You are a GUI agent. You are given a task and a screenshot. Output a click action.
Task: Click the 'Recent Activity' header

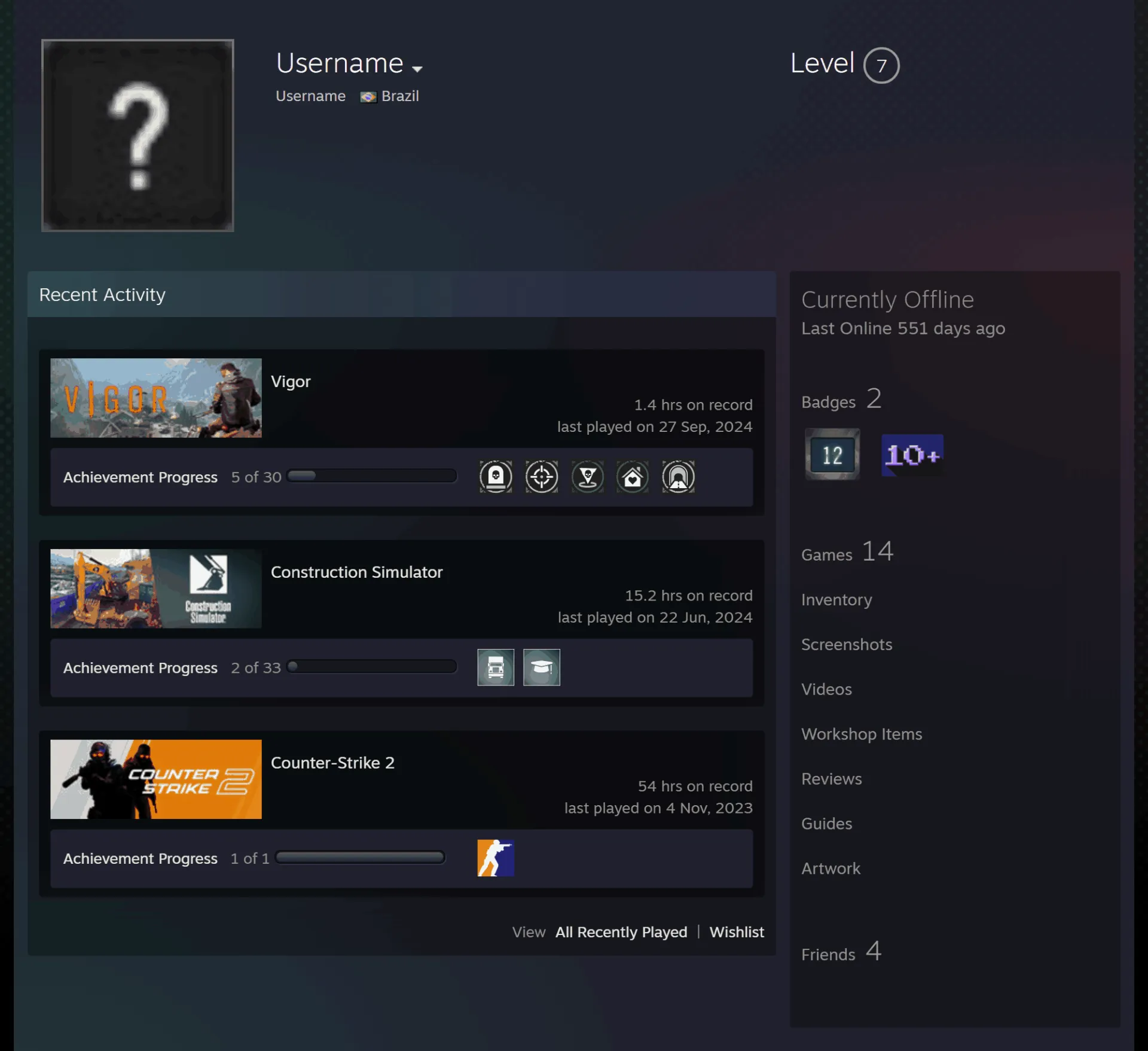pos(102,295)
